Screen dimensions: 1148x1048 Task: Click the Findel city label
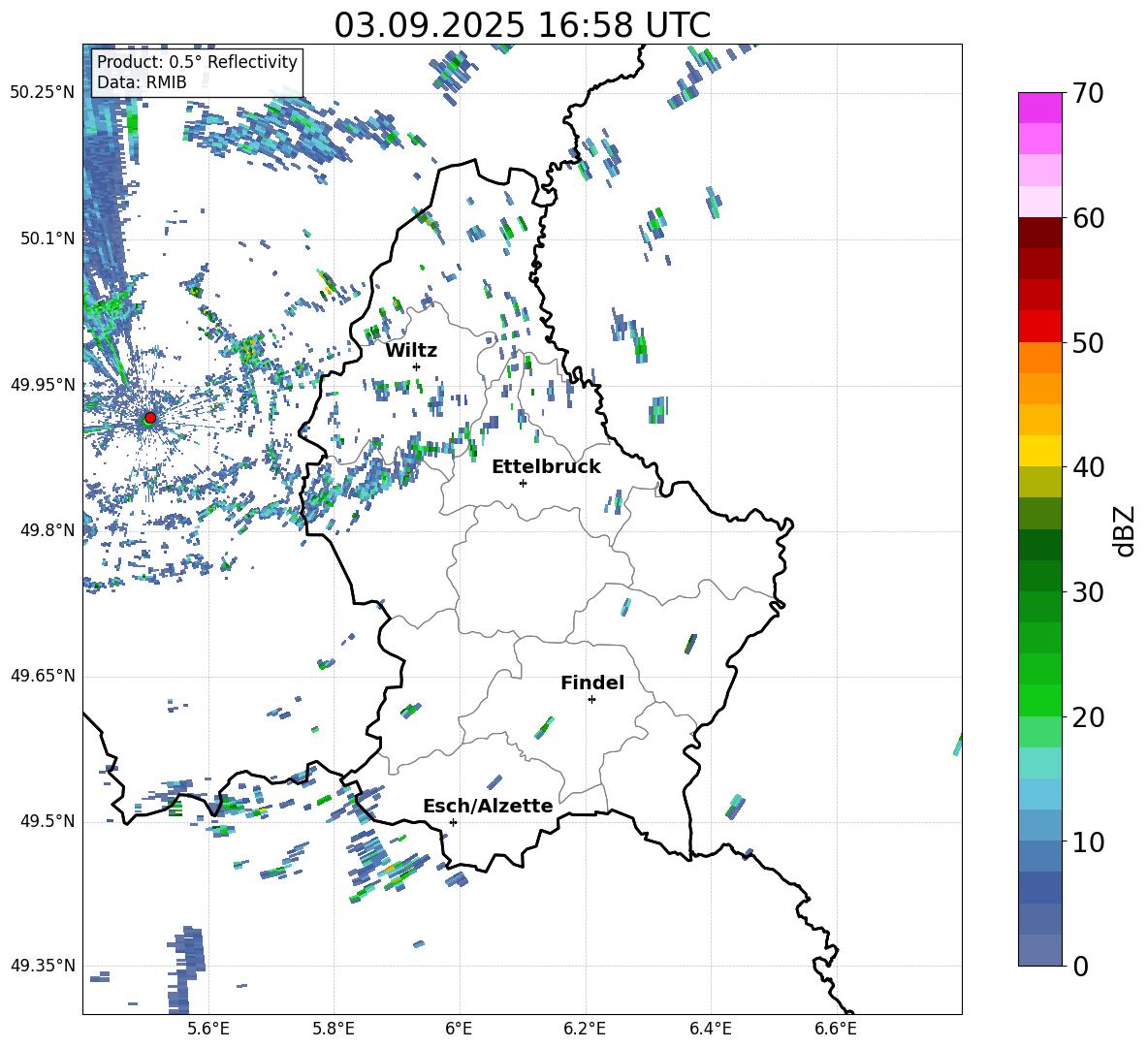point(592,683)
